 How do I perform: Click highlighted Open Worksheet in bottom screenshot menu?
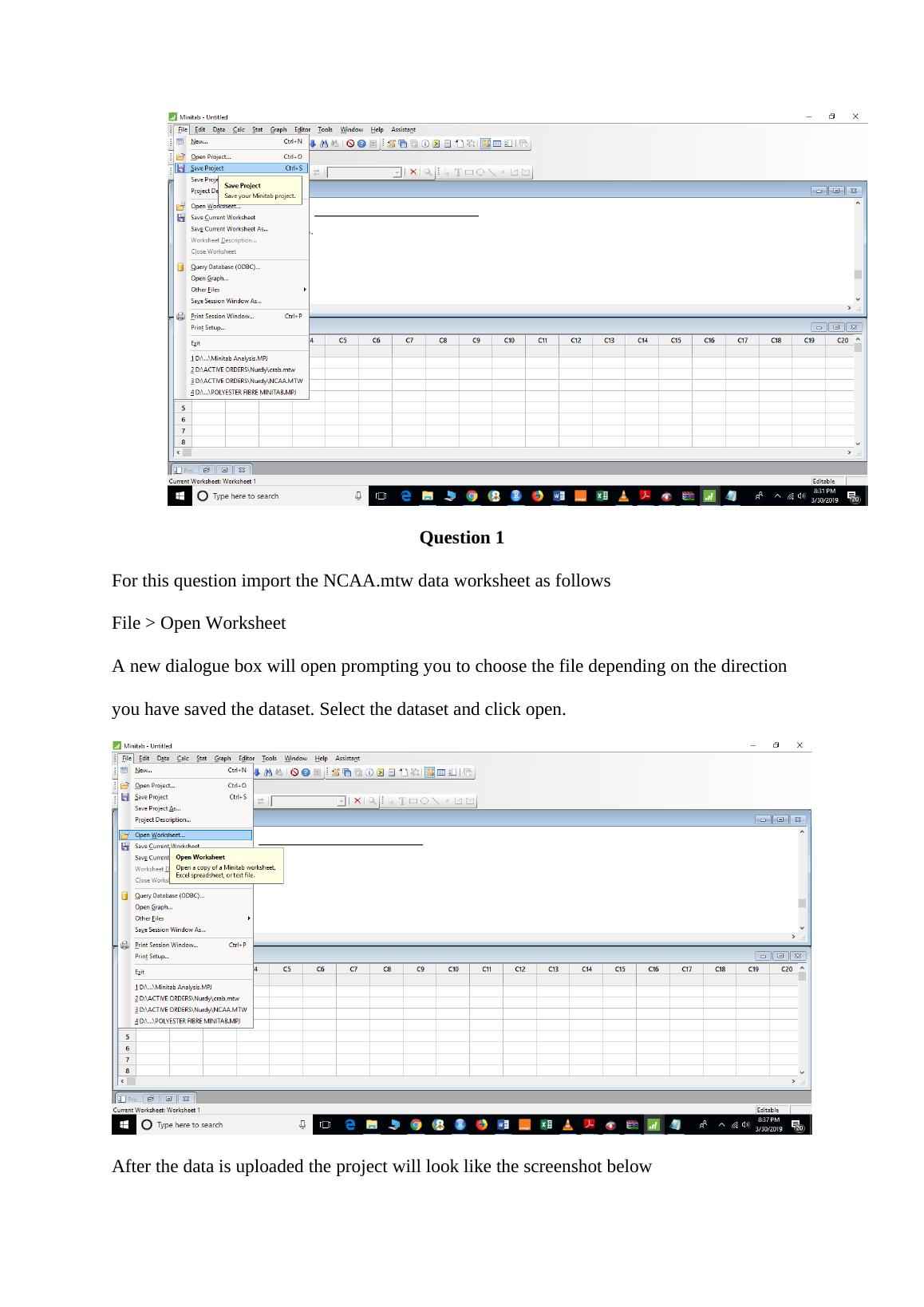click(160, 835)
